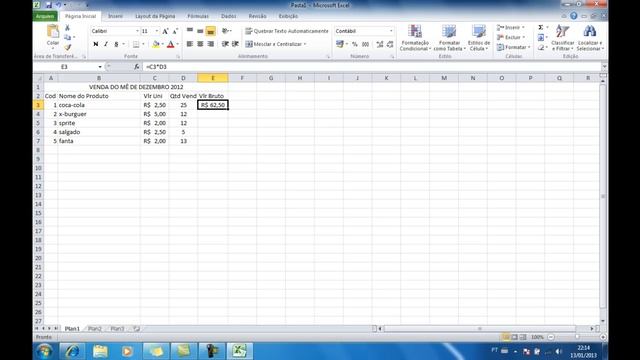Open the Calibri font name dropdown
Viewport: 640px width, 360px height.
tap(137, 31)
